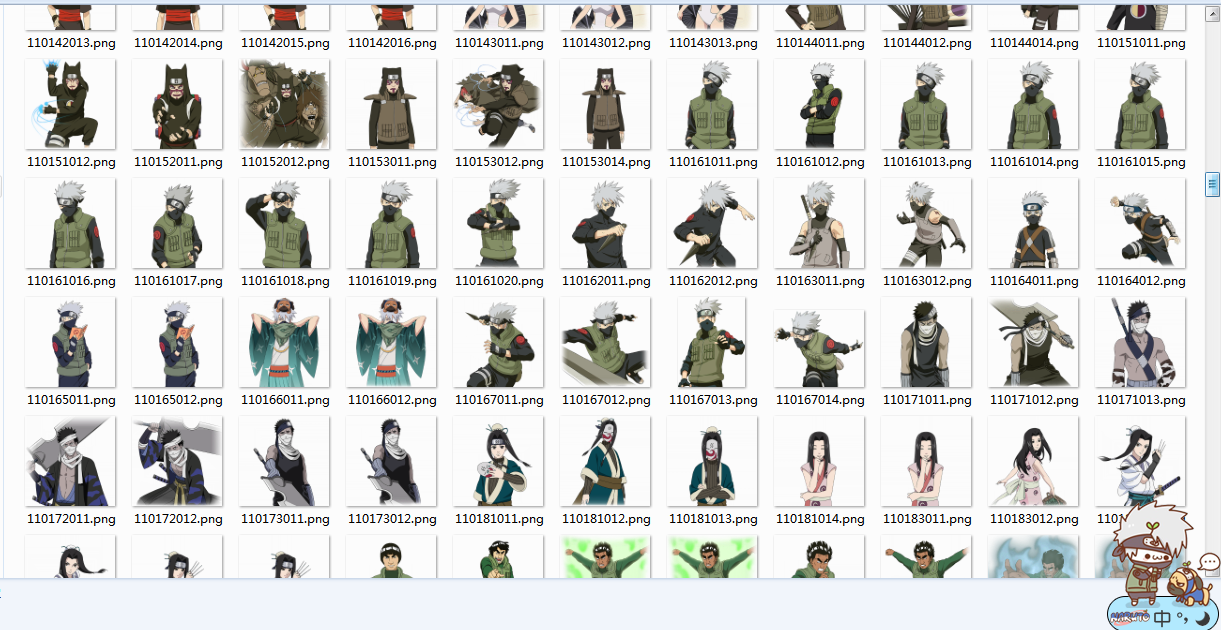Image resolution: width=1221 pixels, height=630 pixels.
Task: Pick the thumbnail for 110181014.png
Action: (819, 462)
